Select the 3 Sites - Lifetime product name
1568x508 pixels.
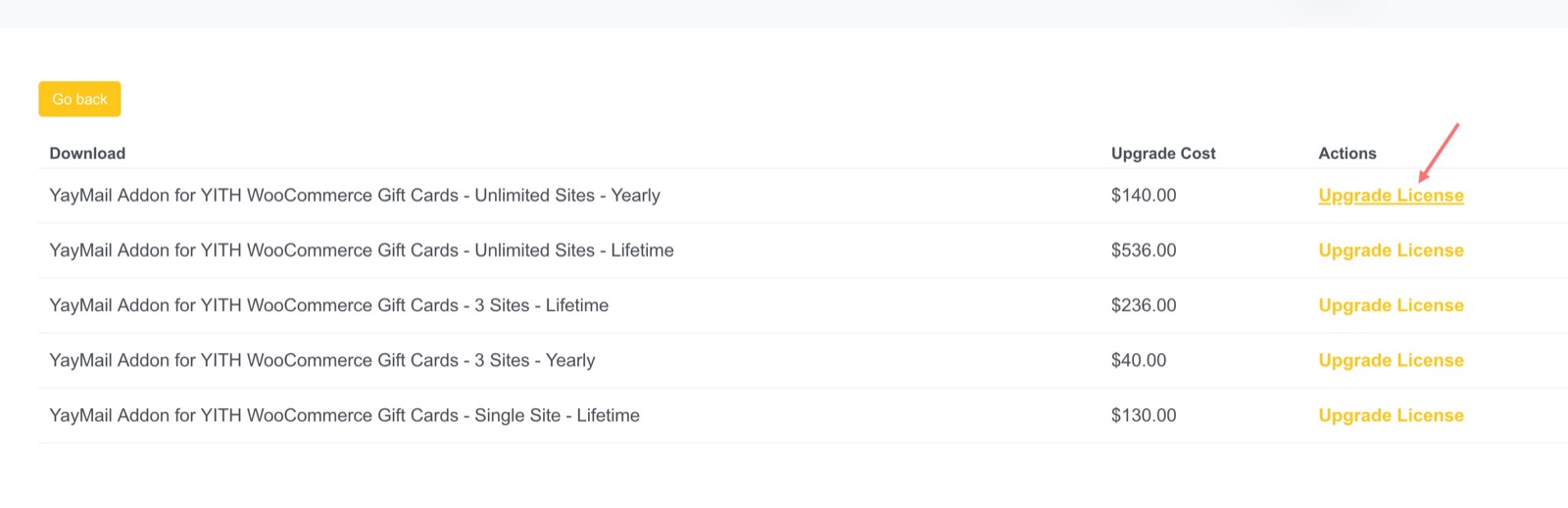328,305
